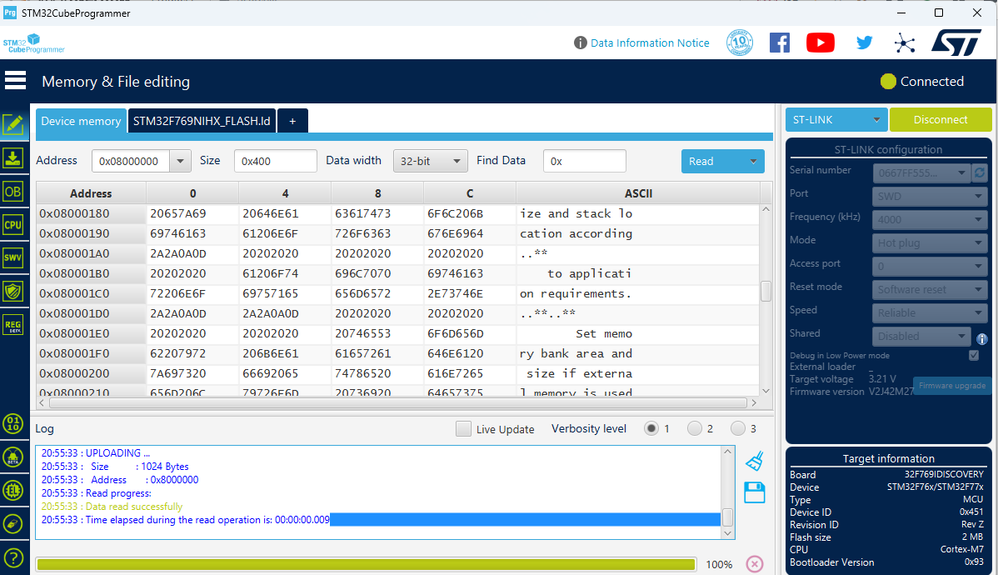Click memory table horizontal scrollbar
Image resolution: width=998 pixels, height=575 pixels.
[398, 403]
